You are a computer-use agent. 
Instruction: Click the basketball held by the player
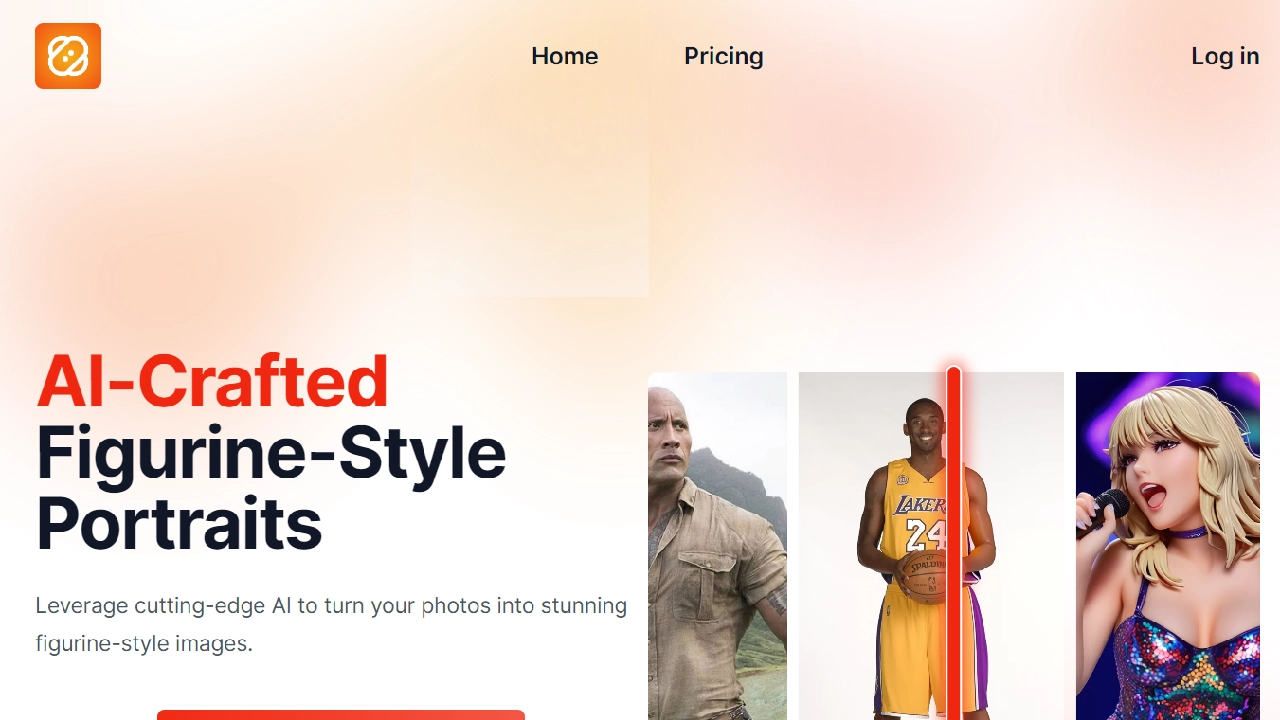click(925, 577)
